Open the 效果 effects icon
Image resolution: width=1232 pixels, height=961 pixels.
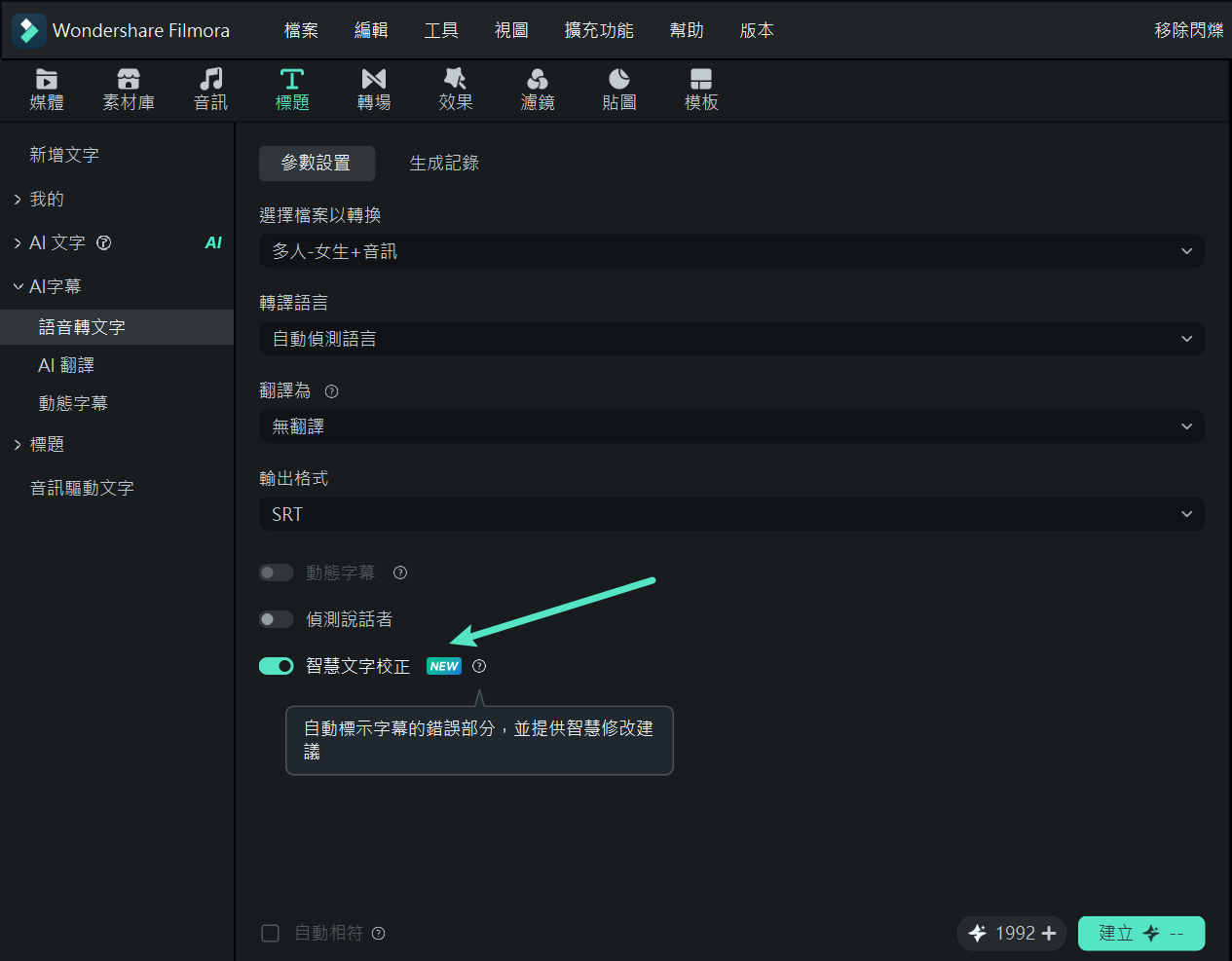pyautogui.click(x=456, y=79)
